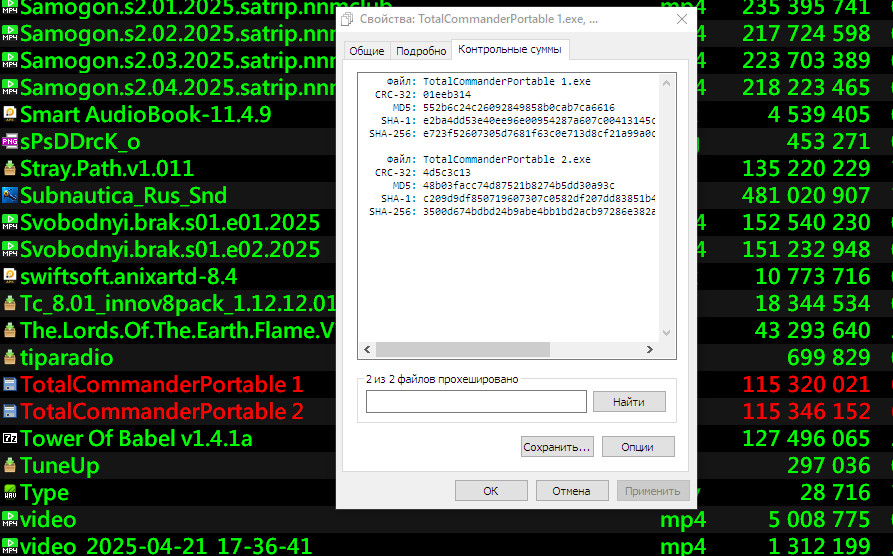Image resolution: width=893 pixels, height=556 pixels.
Task: Select the Type WAV file icon
Action: [x=10, y=492]
